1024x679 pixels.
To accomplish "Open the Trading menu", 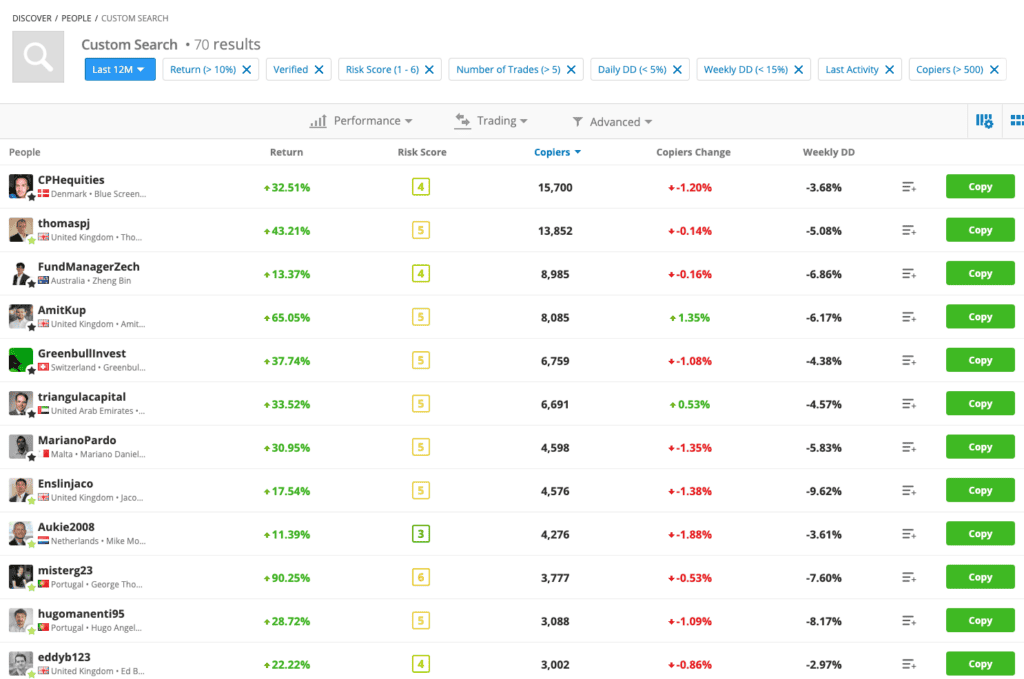I will pyautogui.click(x=491, y=121).
